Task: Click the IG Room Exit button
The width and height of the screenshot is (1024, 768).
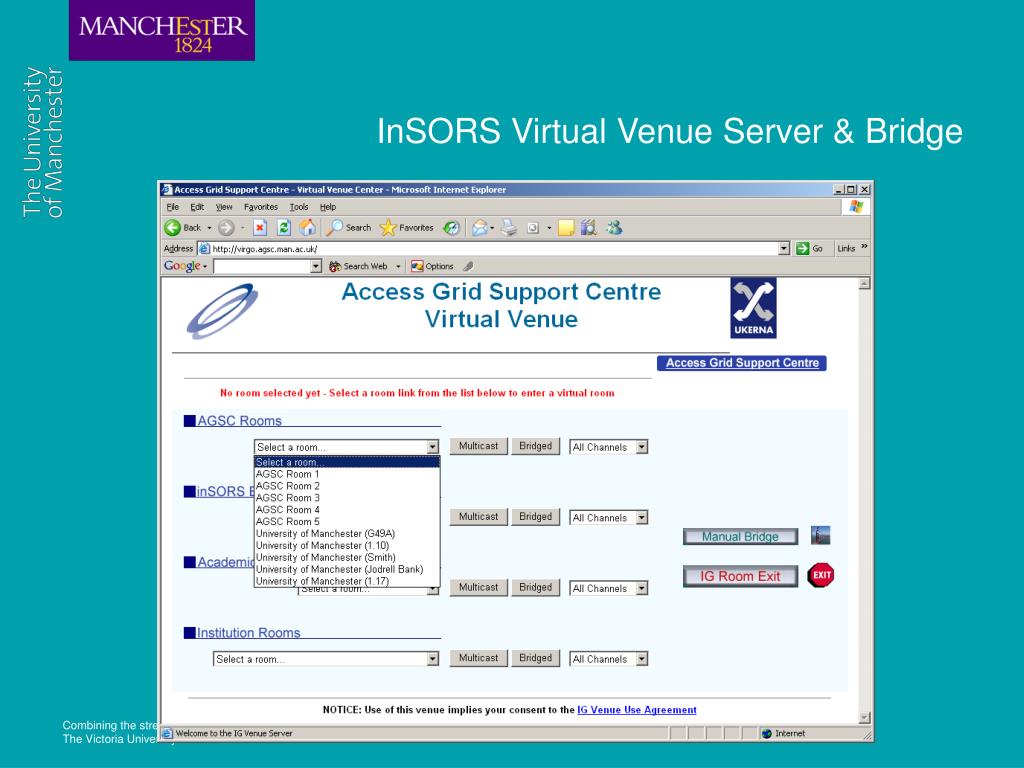Action: coord(740,576)
